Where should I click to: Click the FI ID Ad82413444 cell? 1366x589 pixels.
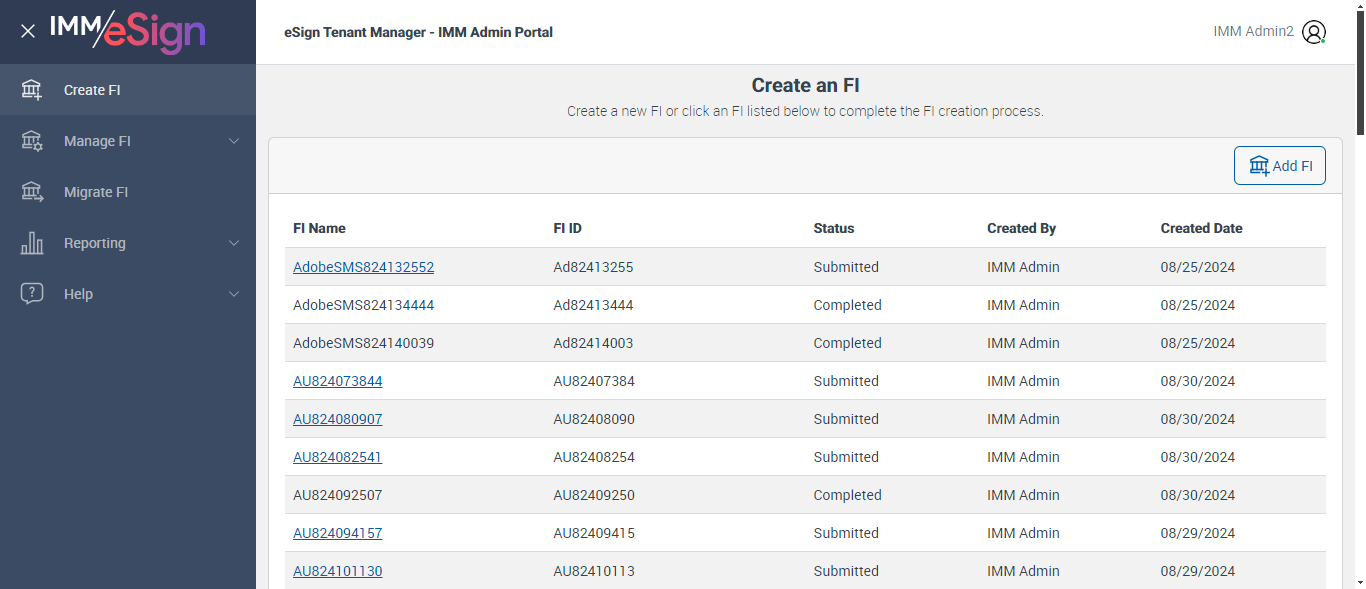point(593,305)
